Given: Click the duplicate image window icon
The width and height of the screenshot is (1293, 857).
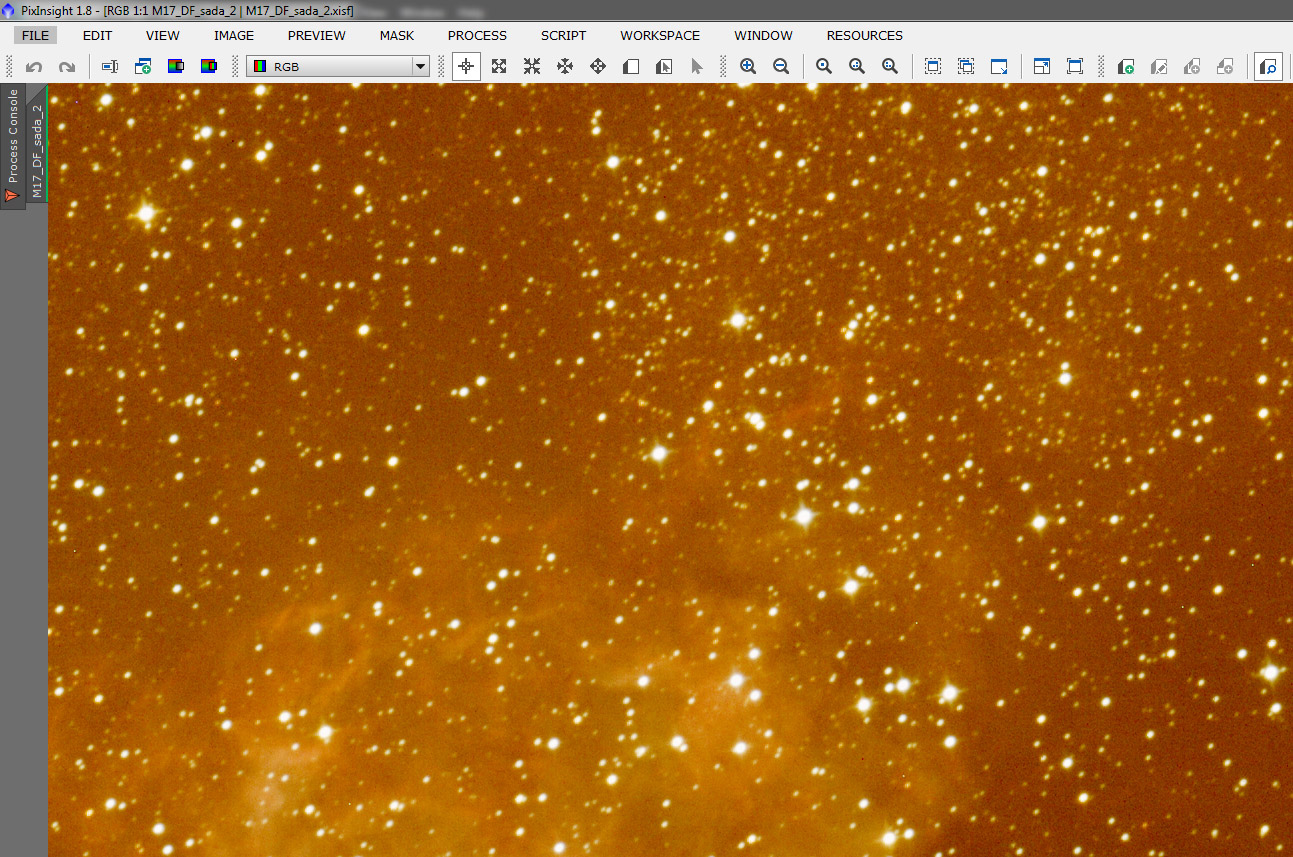Looking at the screenshot, I should (x=143, y=67).
